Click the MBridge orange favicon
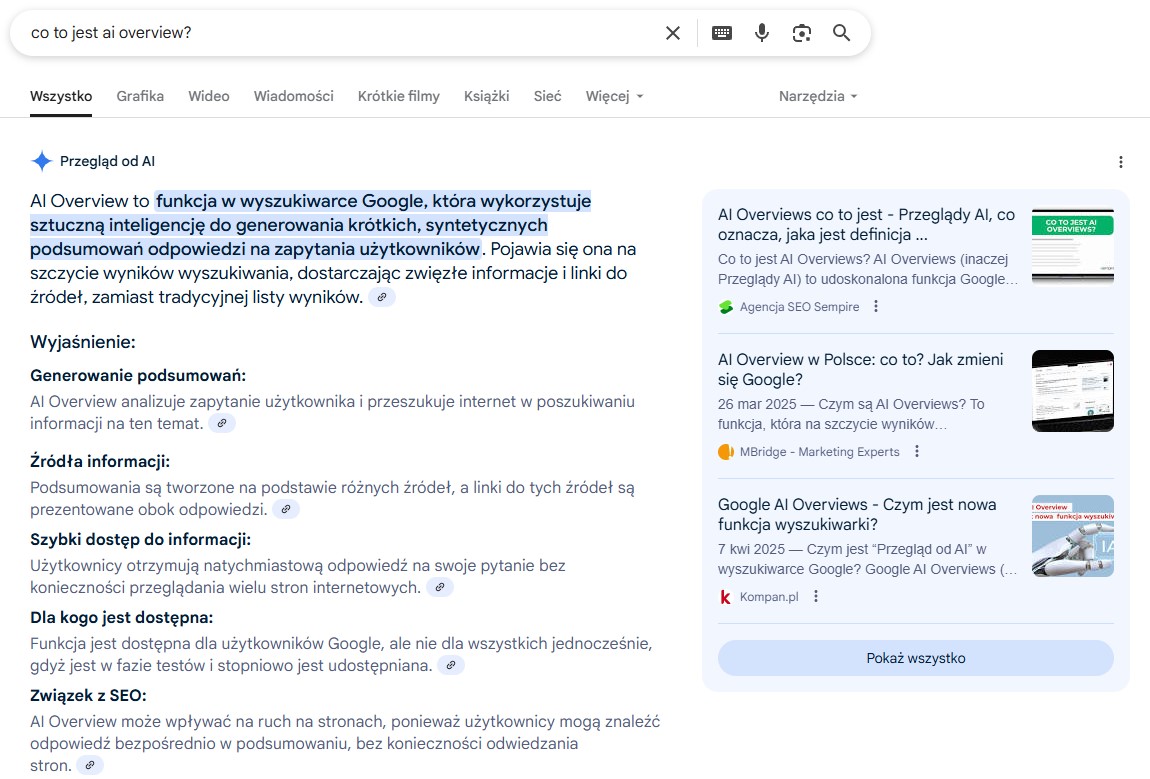The width and height of the screenshot is (1150, 779). (725, 452)
